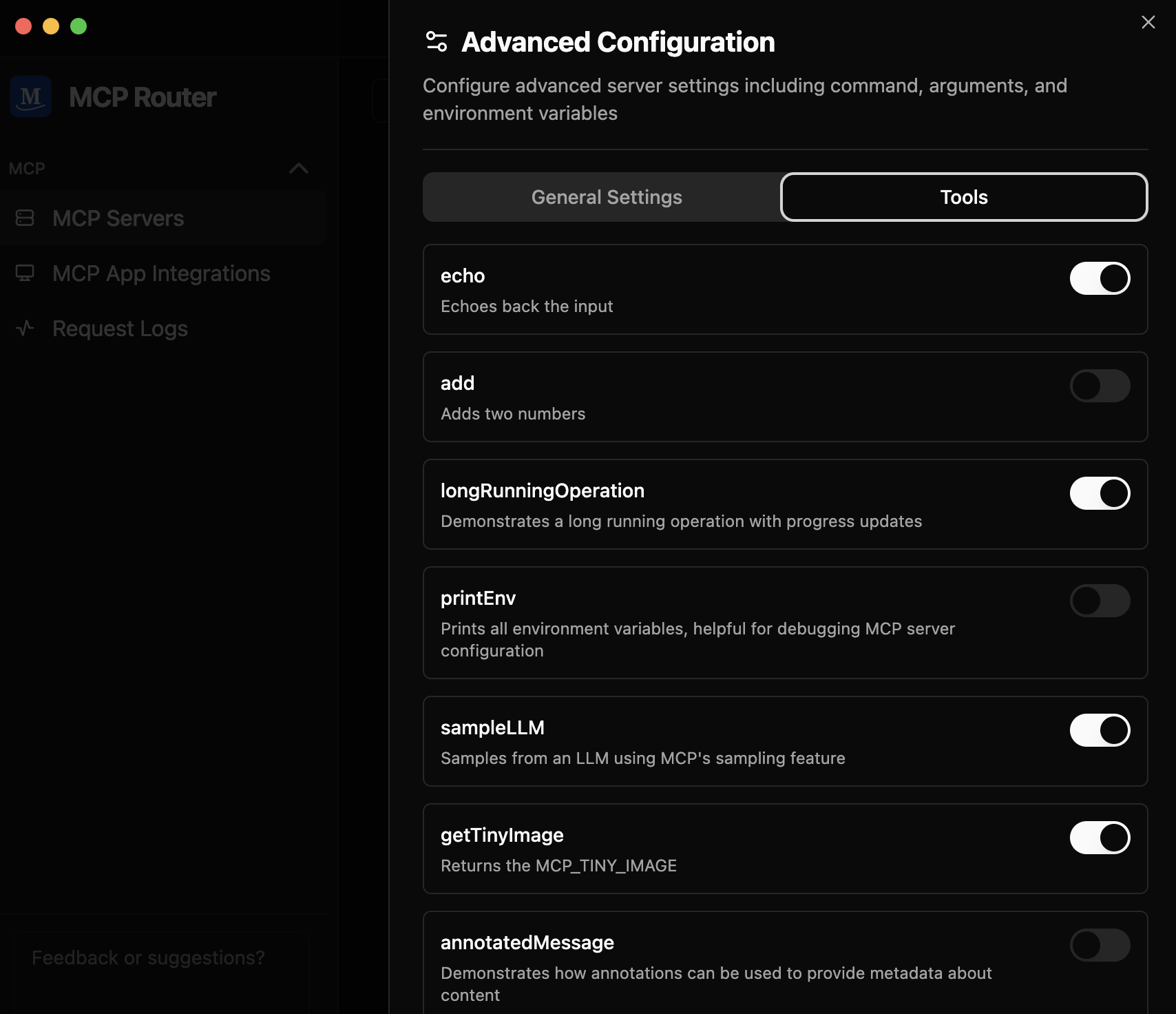Close the Advanced Configuration panel
The height and width of the screenshot is (1014, 1176).
click(1148, 22)
